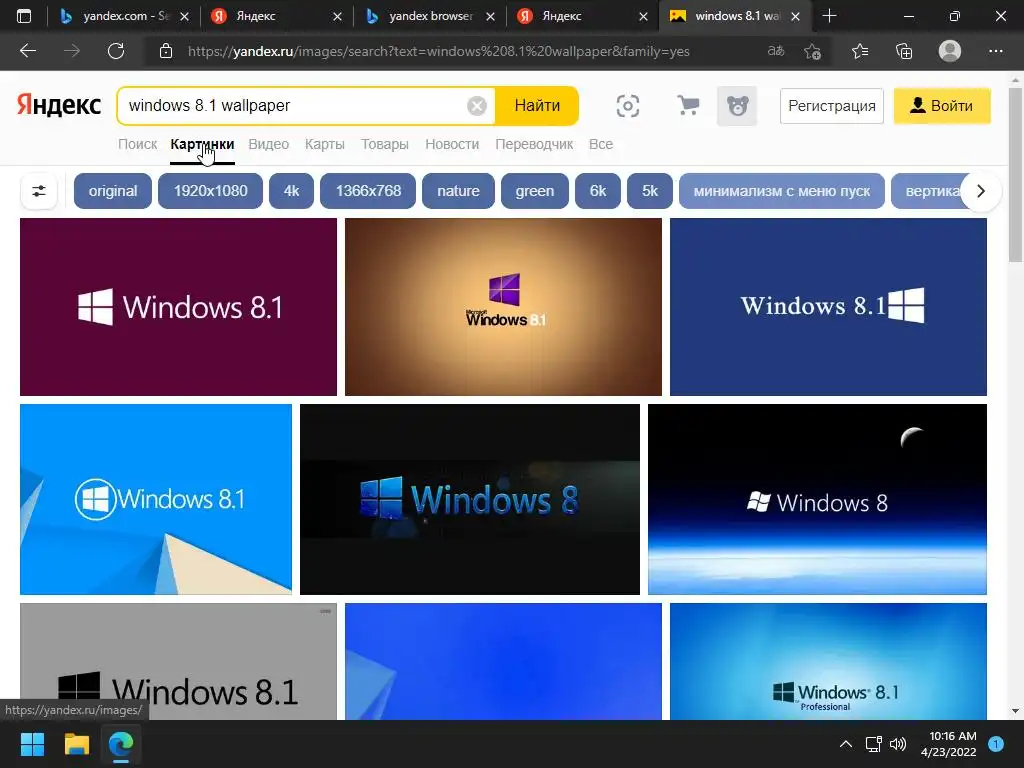The height and width of the screenshot is (768, 1024).
Task: Open the browser profile avatar
Action: (x=950, y=51)
